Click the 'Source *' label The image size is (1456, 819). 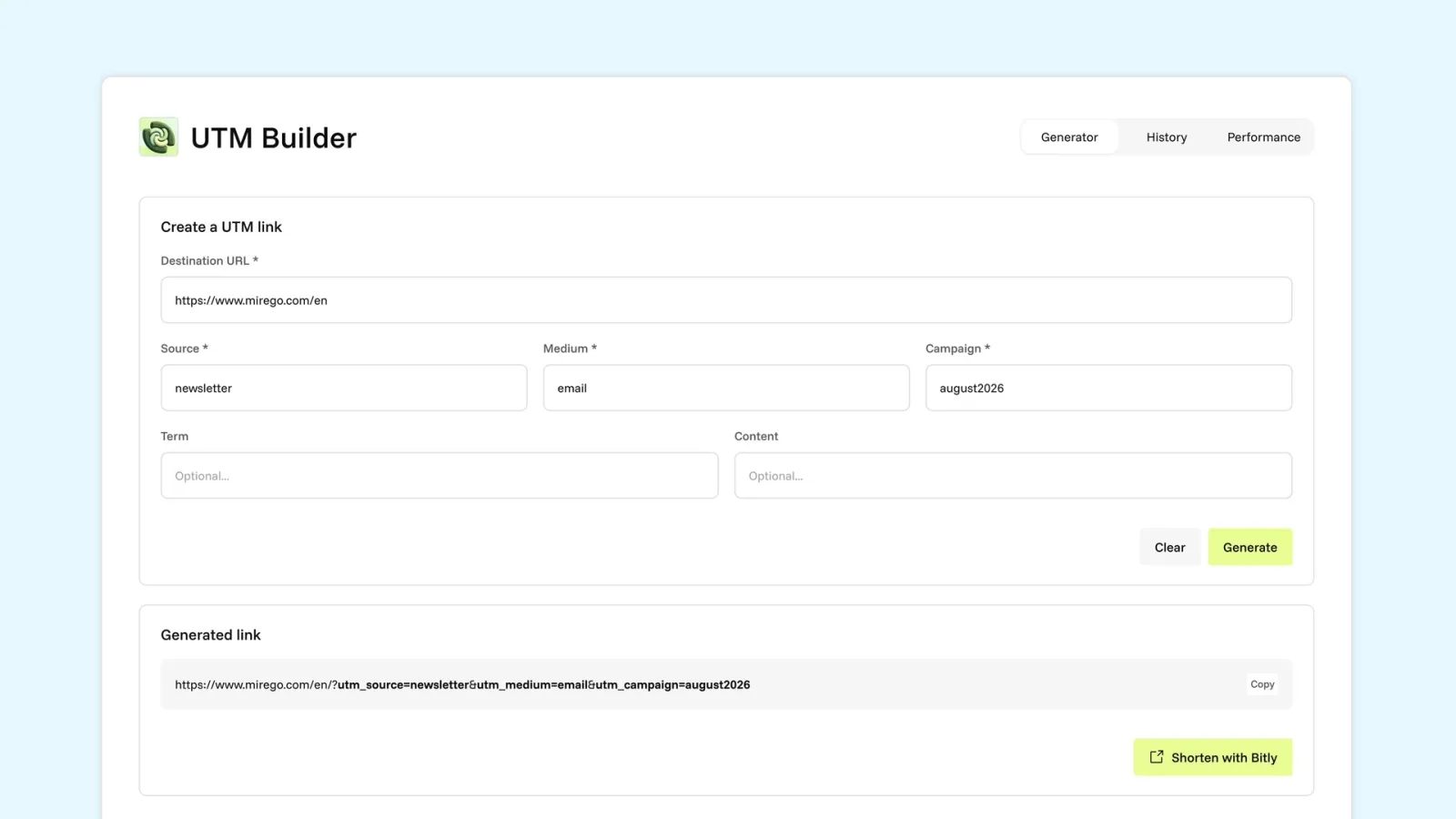[x=184, y=349]
